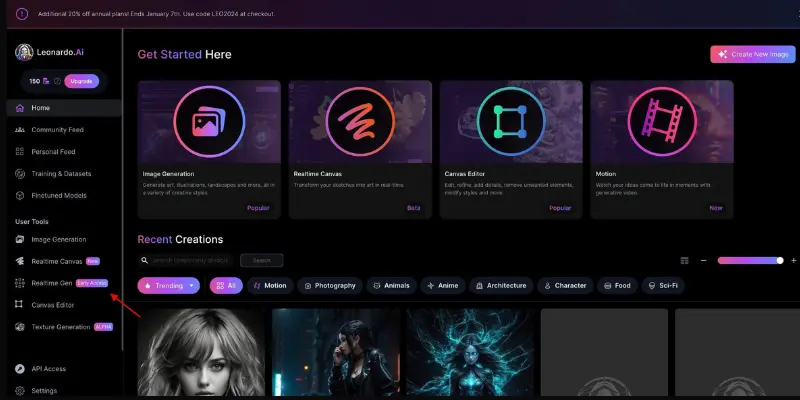Click the Image Generation sidebar icon
Screen dimensions: 800x400
(x=20, y=239)
